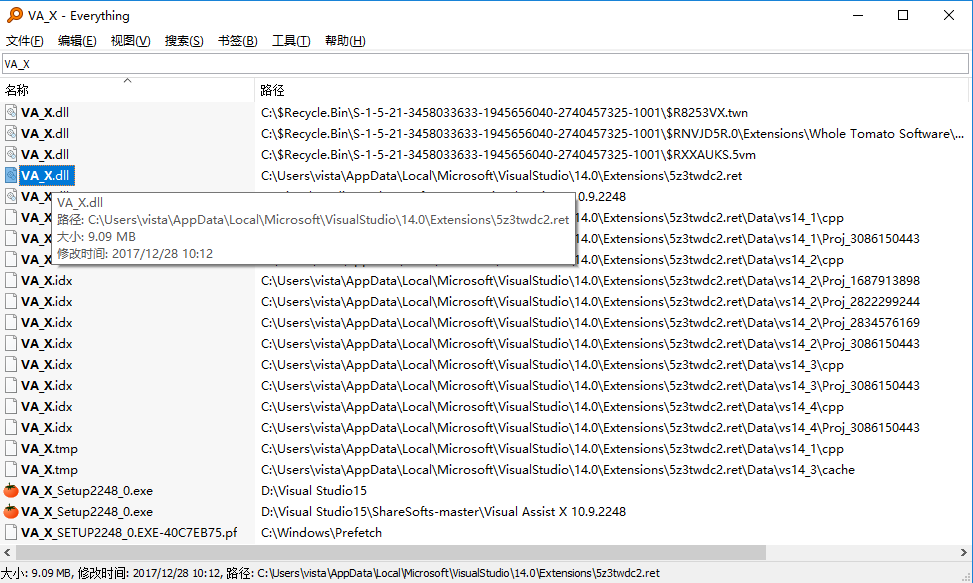This screenshot has width=973, height=583.
Task: Open the 文件(F) menu
Action: pyautogui.click(x=25, y=40)
